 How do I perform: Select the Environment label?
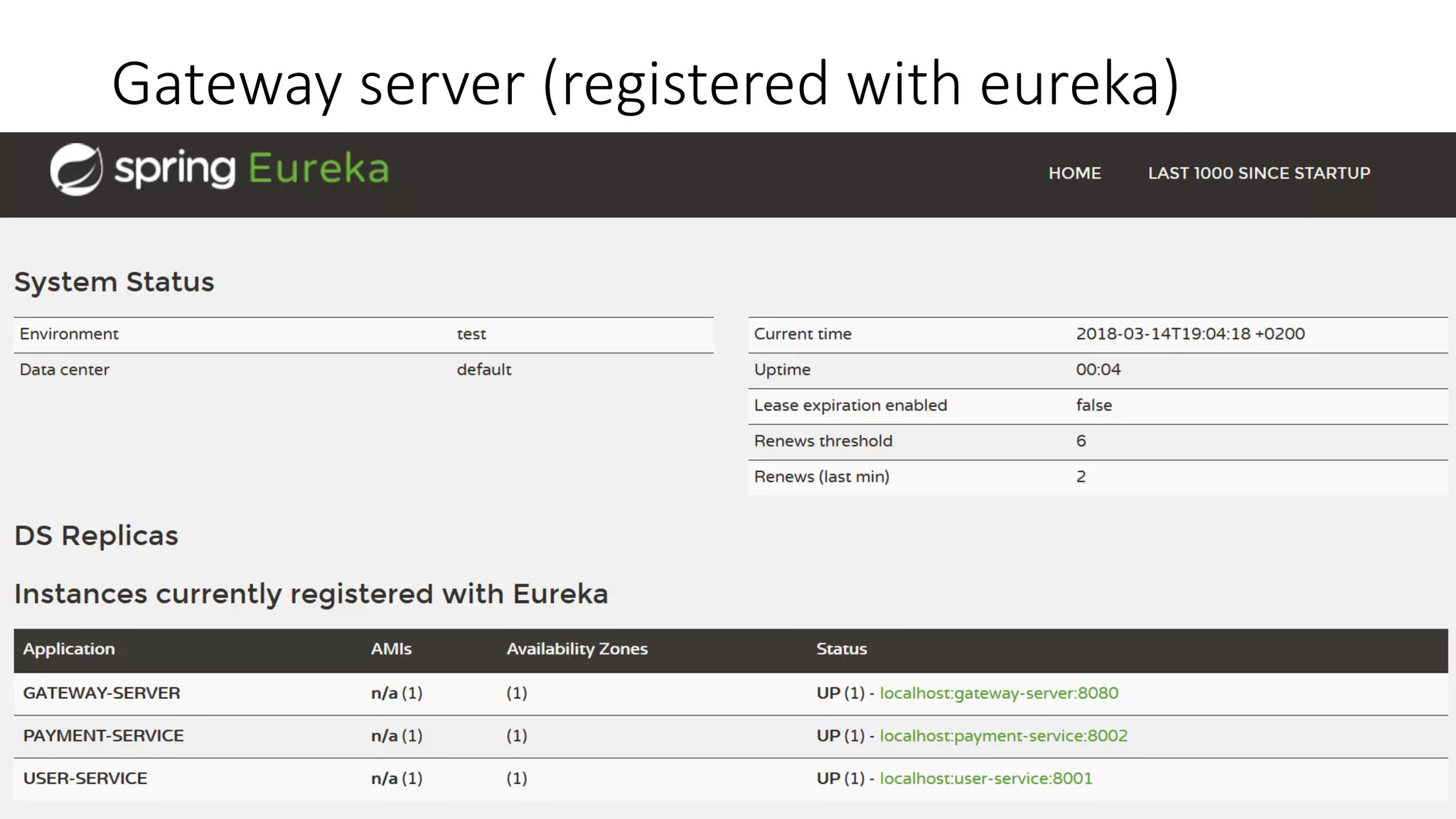(x=69, y=334)
